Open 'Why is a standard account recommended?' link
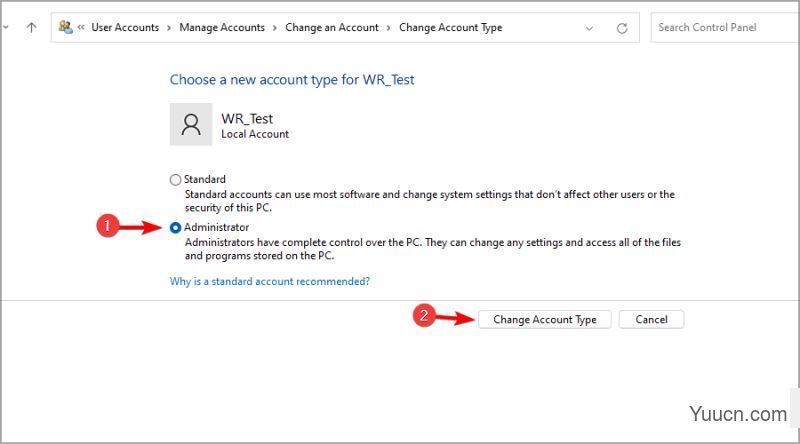Screen dimensions: 800x444 270,281
